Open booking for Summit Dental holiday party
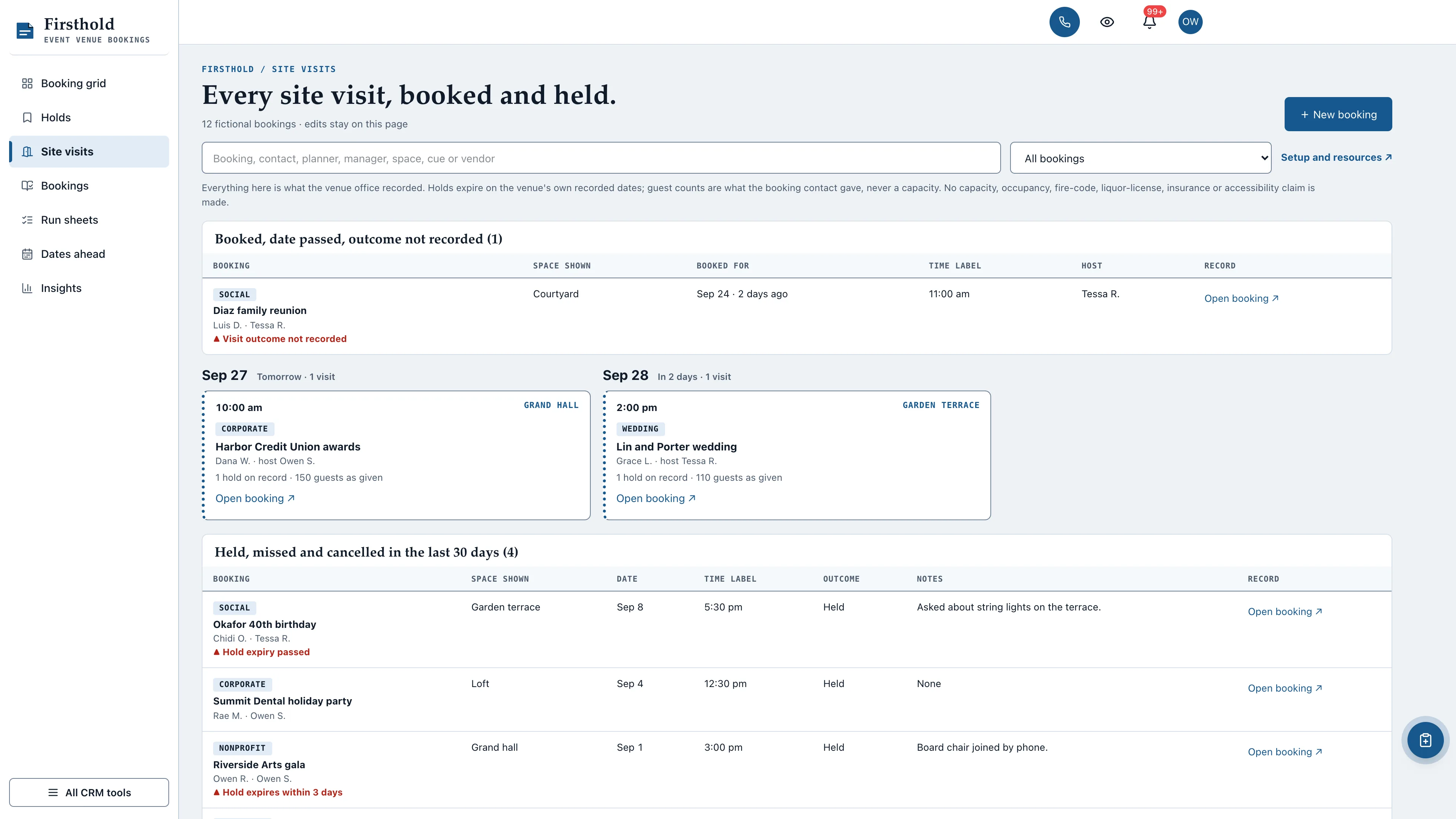The width and height of the screenshot is (1456, 819). [1285, 689]
